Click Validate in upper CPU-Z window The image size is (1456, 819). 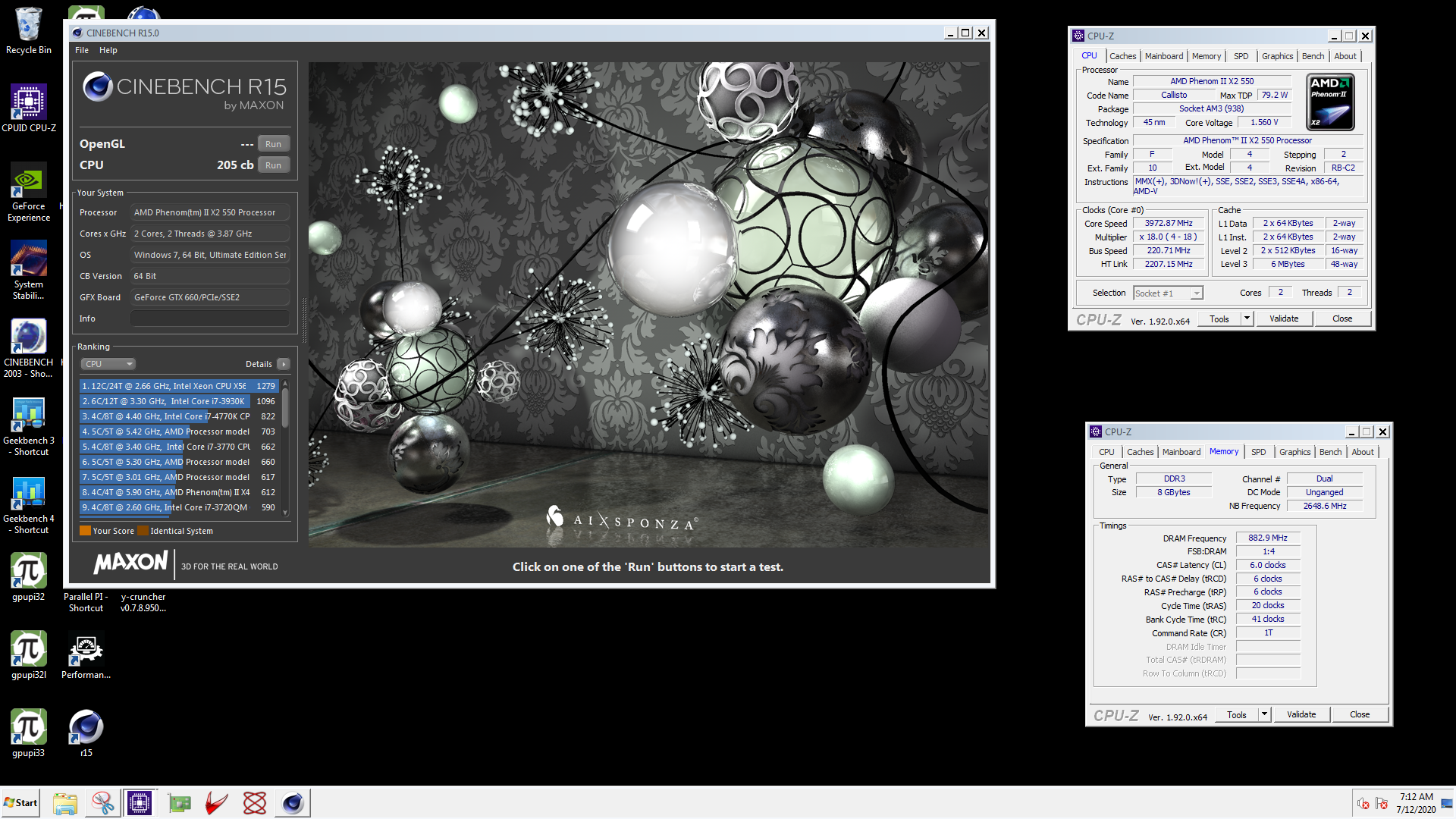click(x=1284, y=319)
